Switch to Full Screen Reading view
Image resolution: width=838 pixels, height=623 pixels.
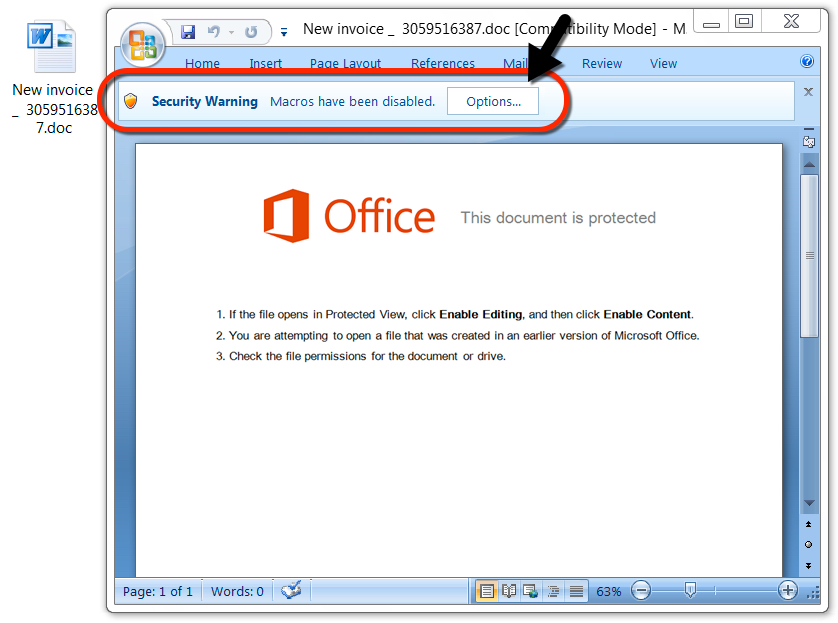(x=509, y=591)
